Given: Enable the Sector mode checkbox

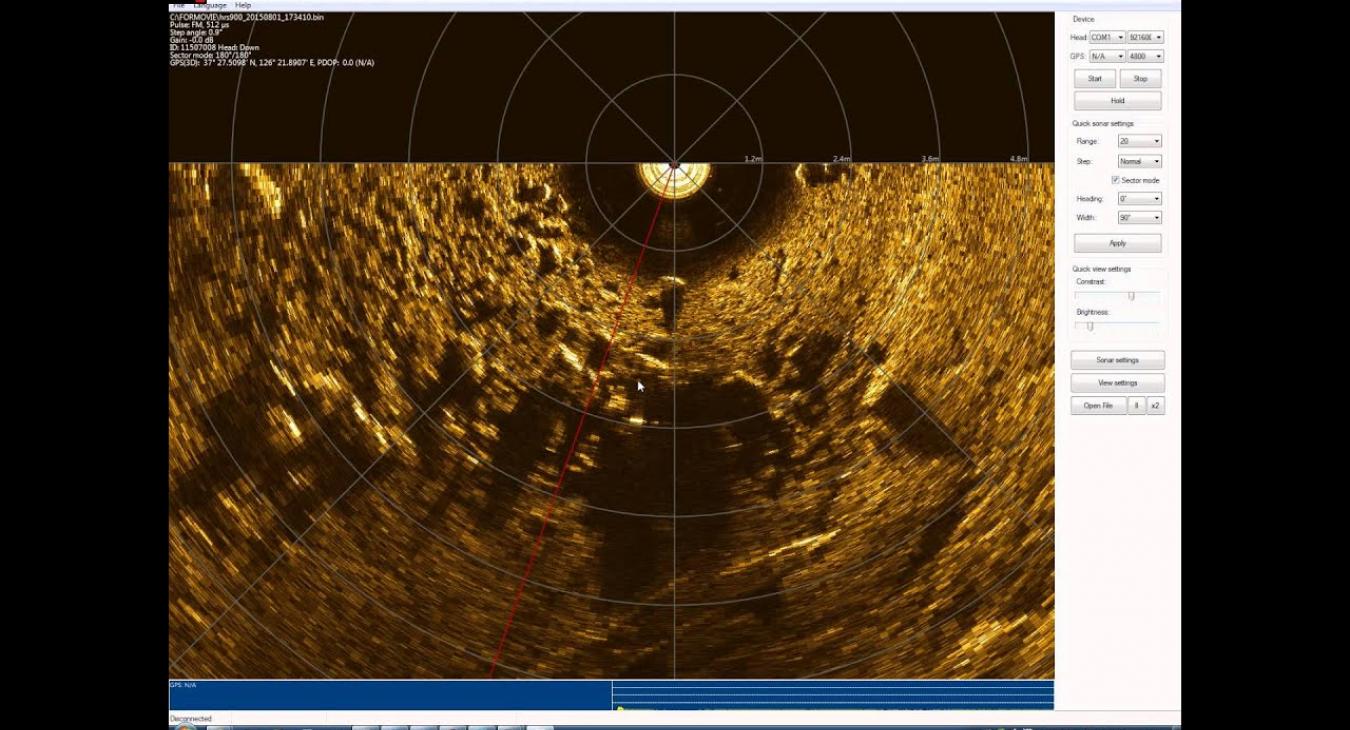Looking at the screenshot, I should (x=1115, y=179).
